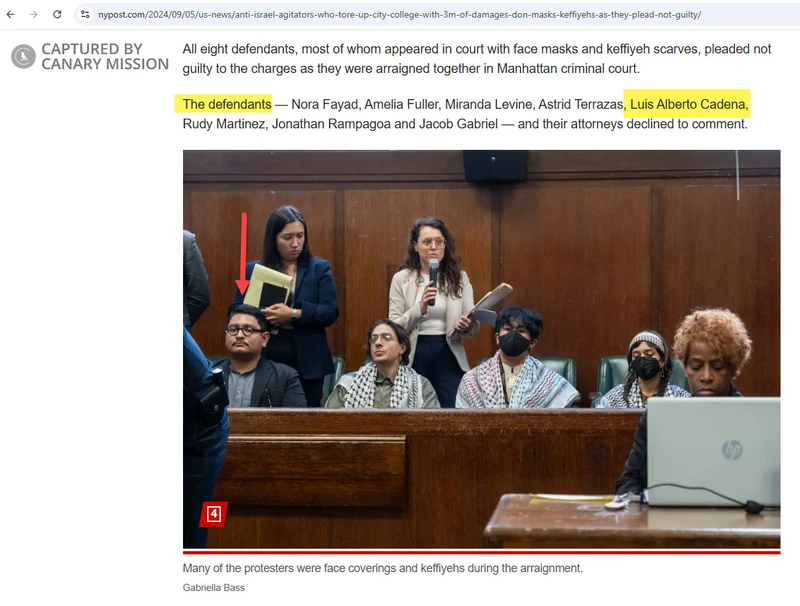This screenshot has width=800, height=606.
Task: Click the browser forward arrow
Action: click(x=34, y=14)
